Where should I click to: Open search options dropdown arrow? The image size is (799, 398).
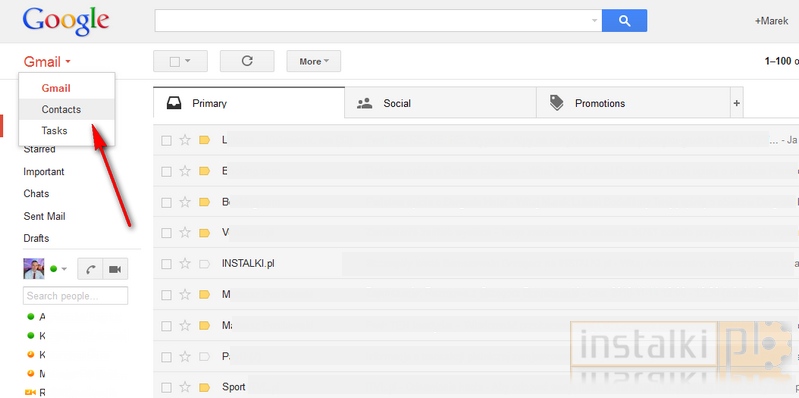[x=594, y=21]
